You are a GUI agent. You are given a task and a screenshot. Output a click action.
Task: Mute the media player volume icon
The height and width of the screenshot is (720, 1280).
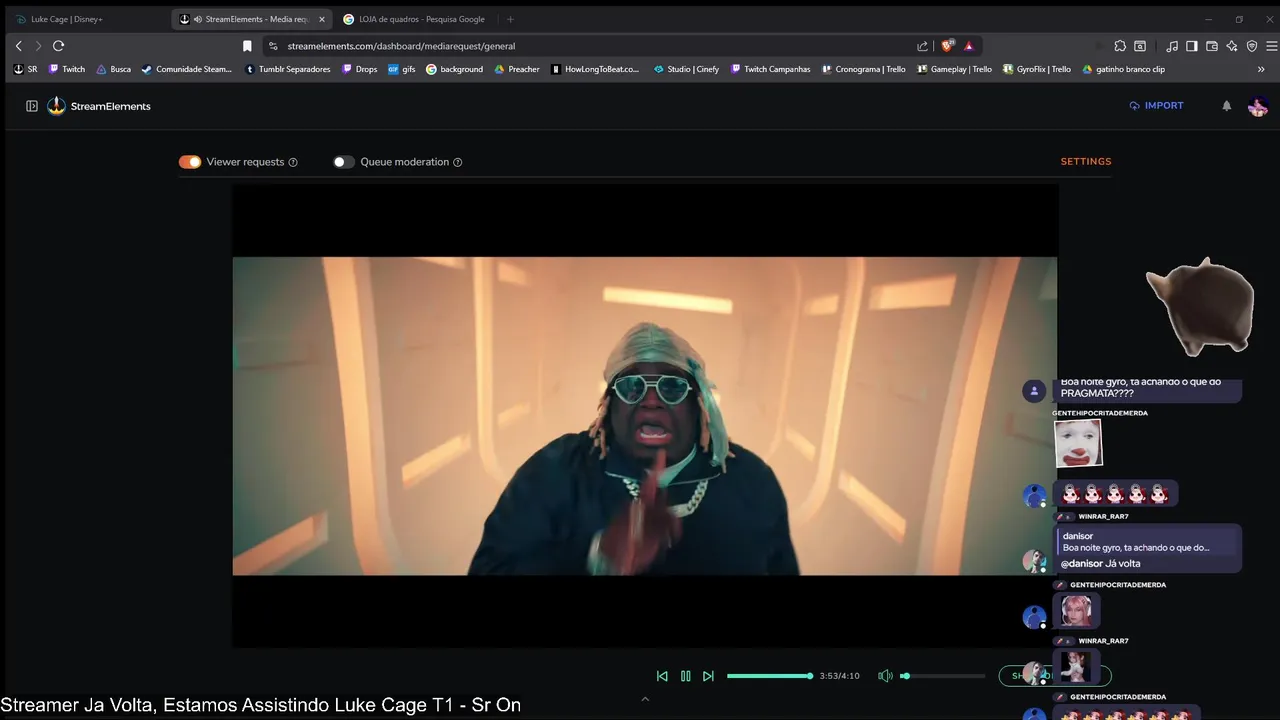pos(885,676)
